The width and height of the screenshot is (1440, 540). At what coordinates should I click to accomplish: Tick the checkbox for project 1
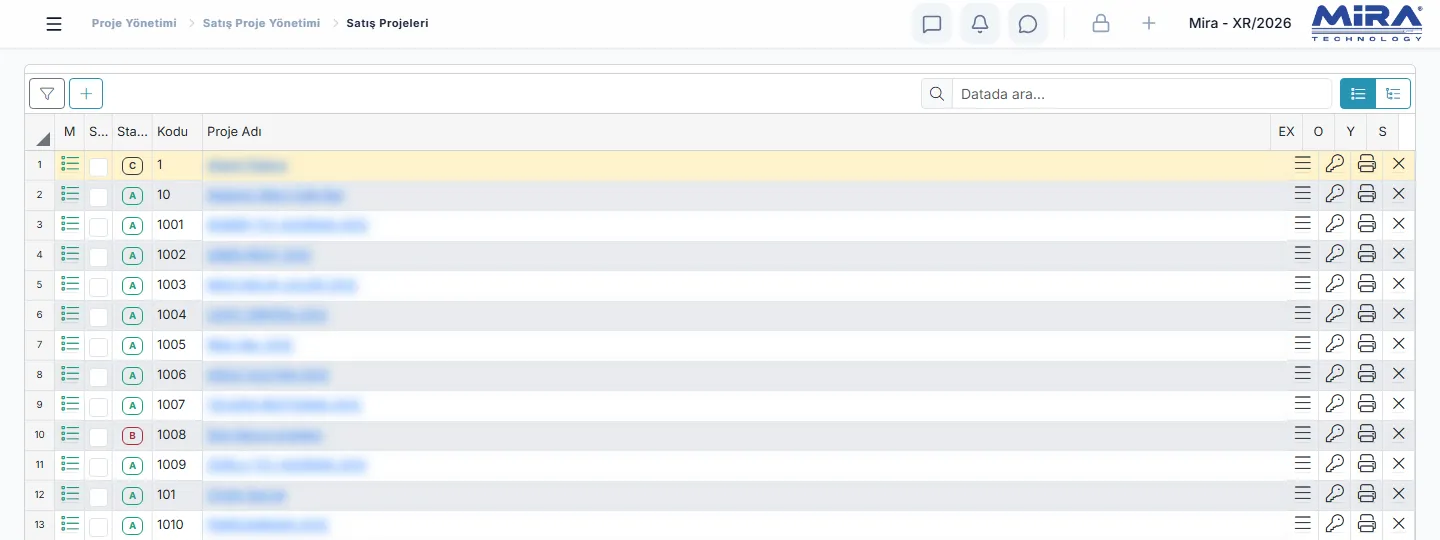[x=98, y=167]
